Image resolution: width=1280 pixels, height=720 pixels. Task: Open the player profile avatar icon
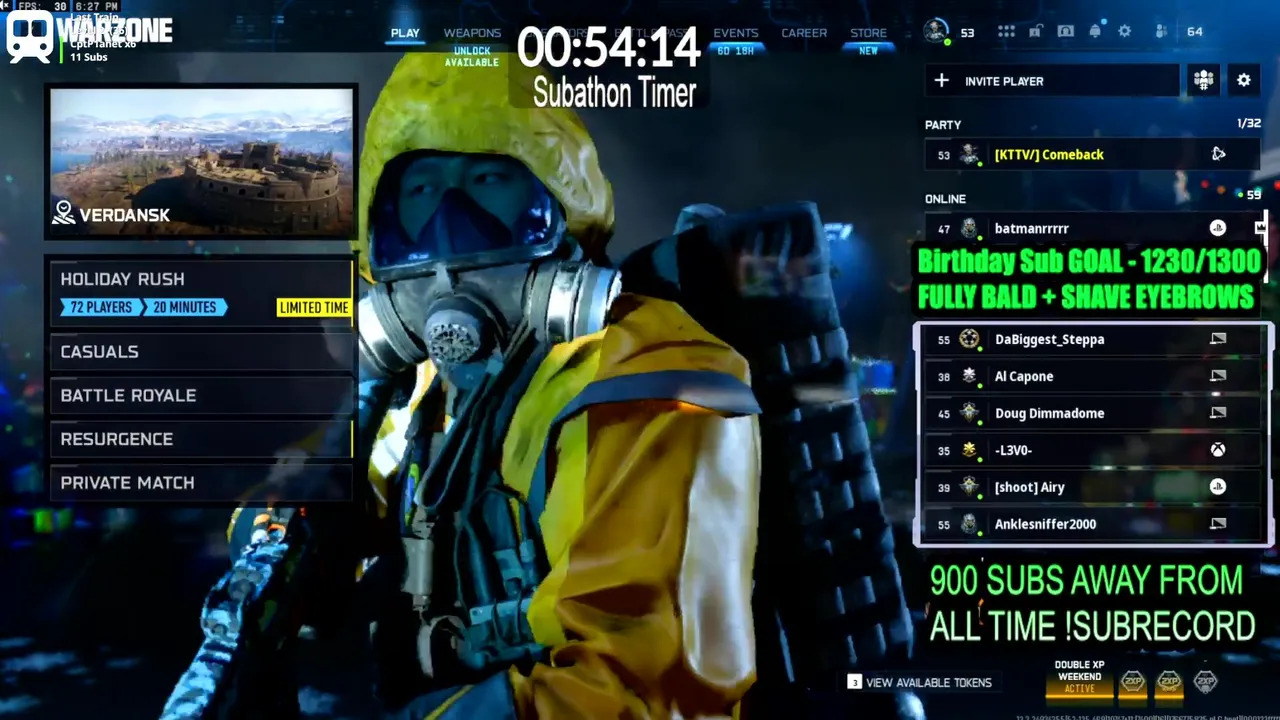(x=936, y=31)
